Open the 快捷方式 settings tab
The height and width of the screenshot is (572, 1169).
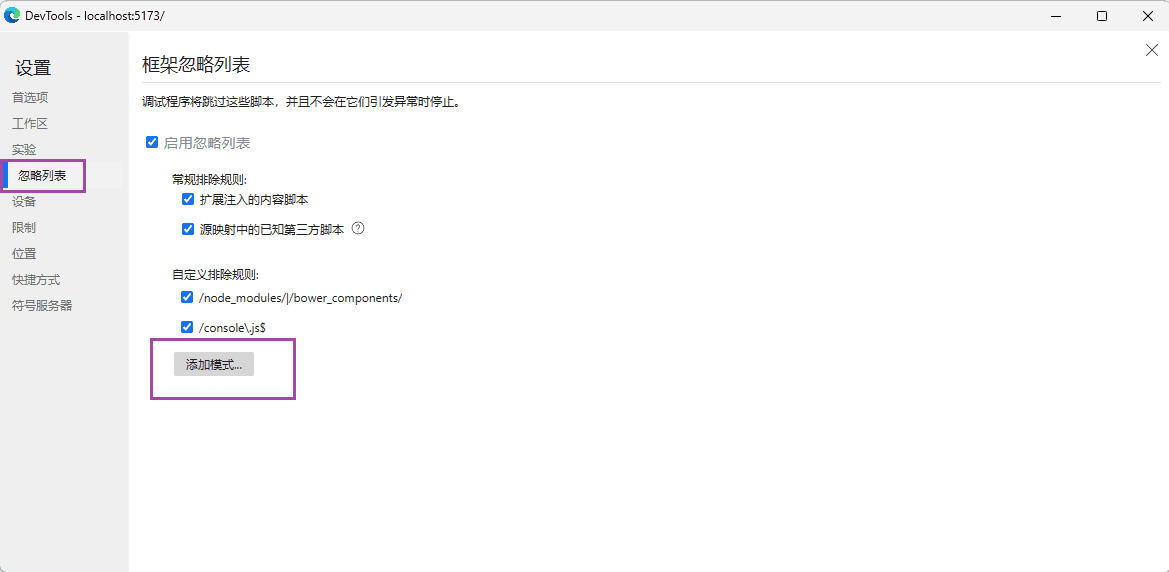[36, 280]
